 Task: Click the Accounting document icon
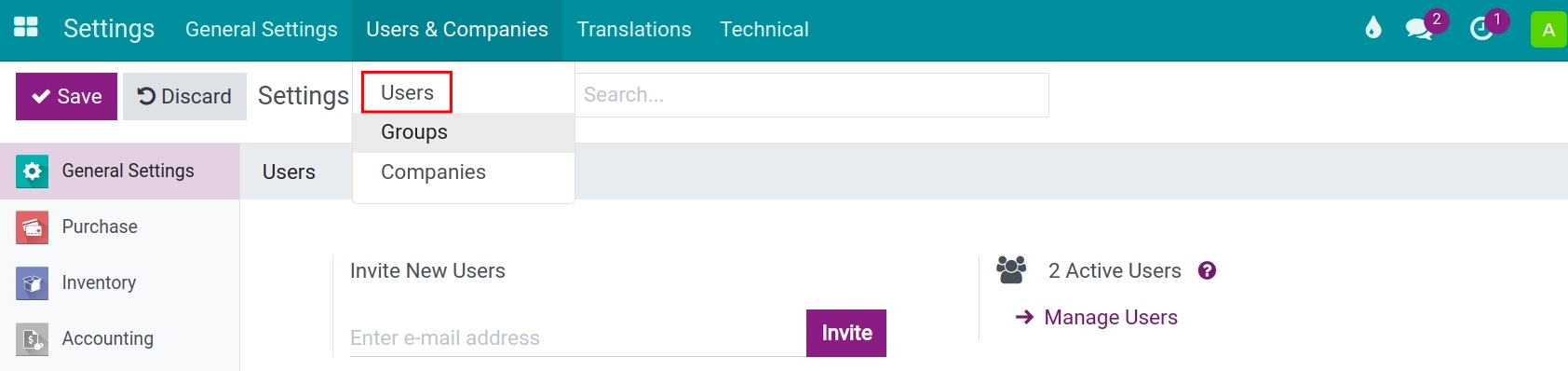[x=32, y=339]
